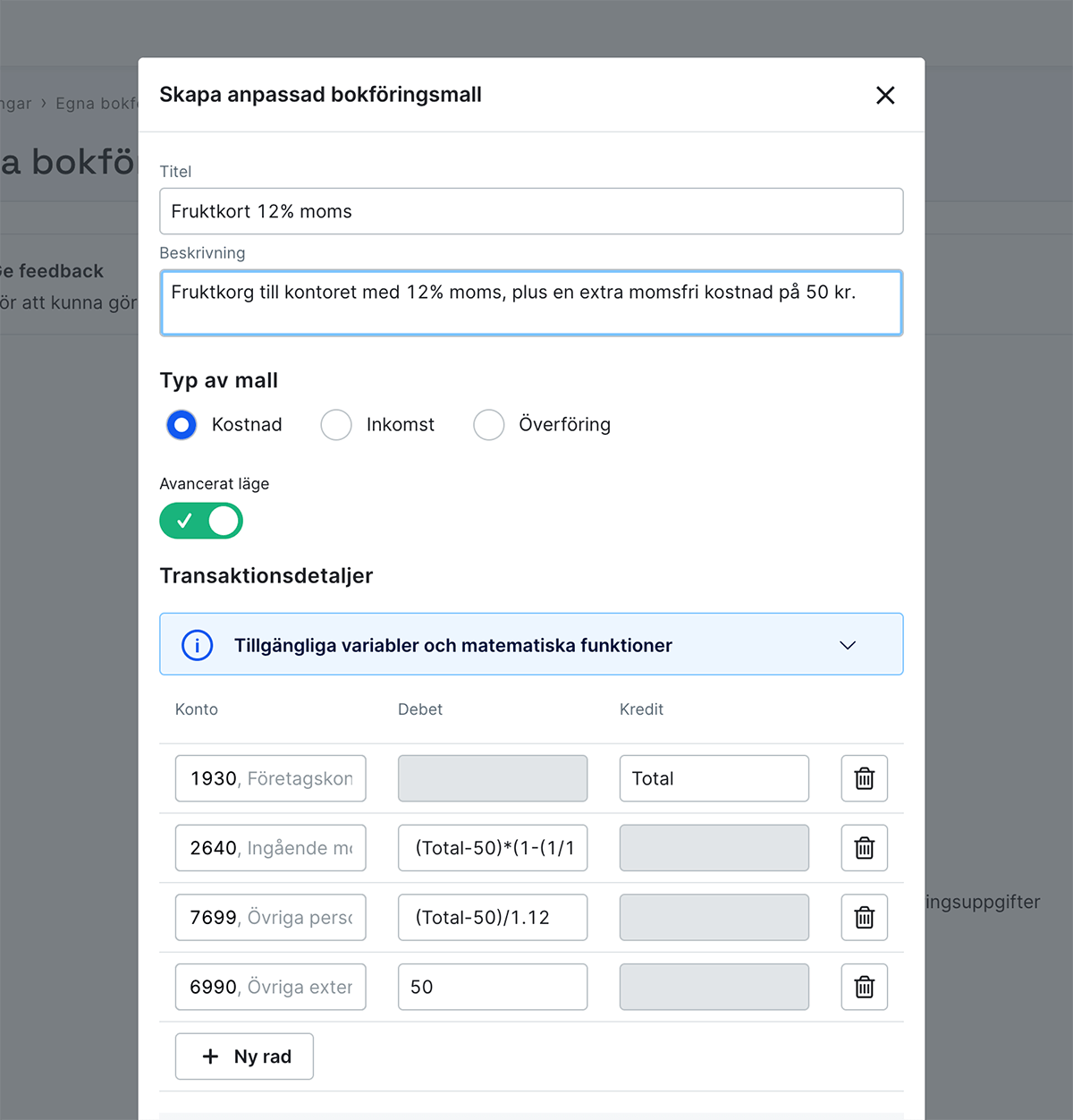Open the 1930 account selector

coord(270,778)
